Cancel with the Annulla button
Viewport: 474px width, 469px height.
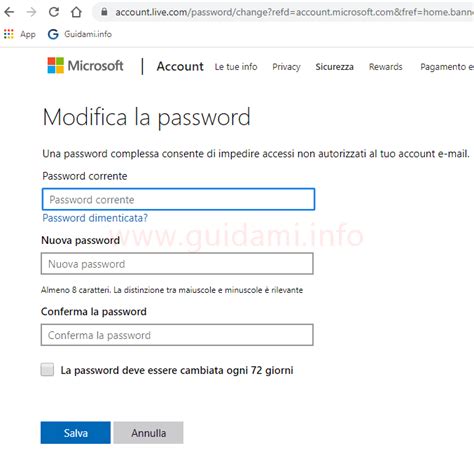pos(148,433)
